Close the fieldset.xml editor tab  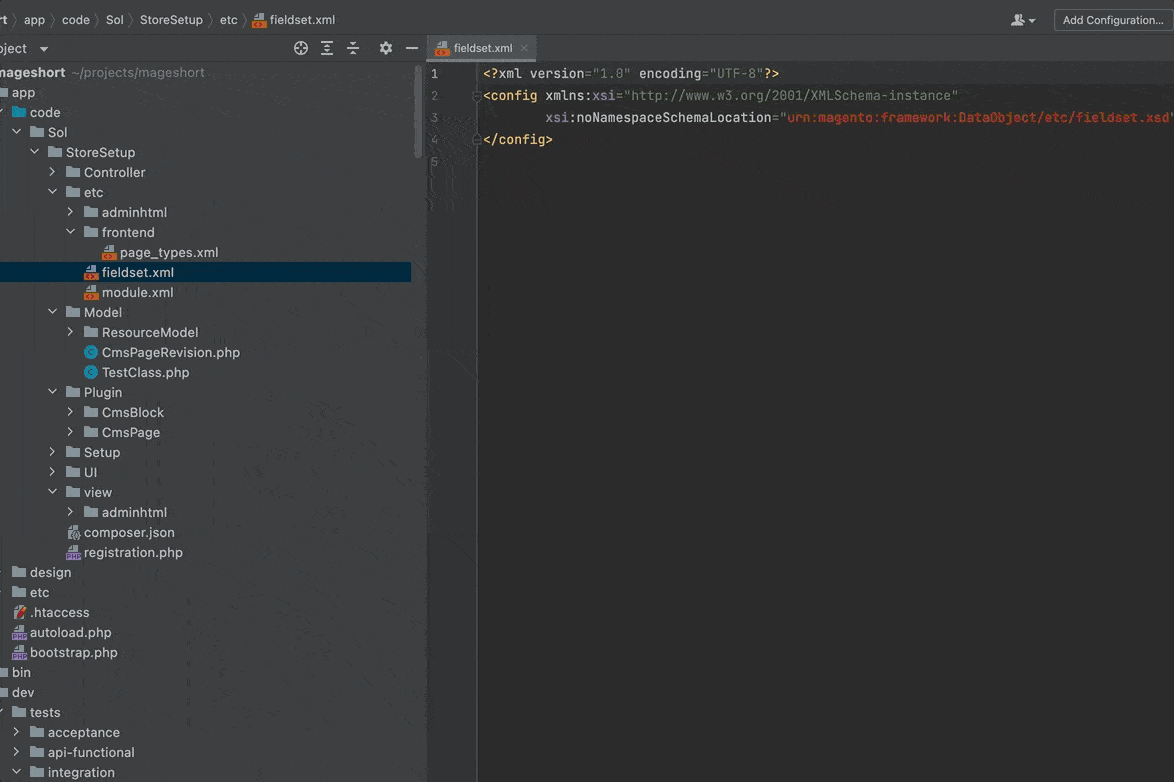coord(524,48)
